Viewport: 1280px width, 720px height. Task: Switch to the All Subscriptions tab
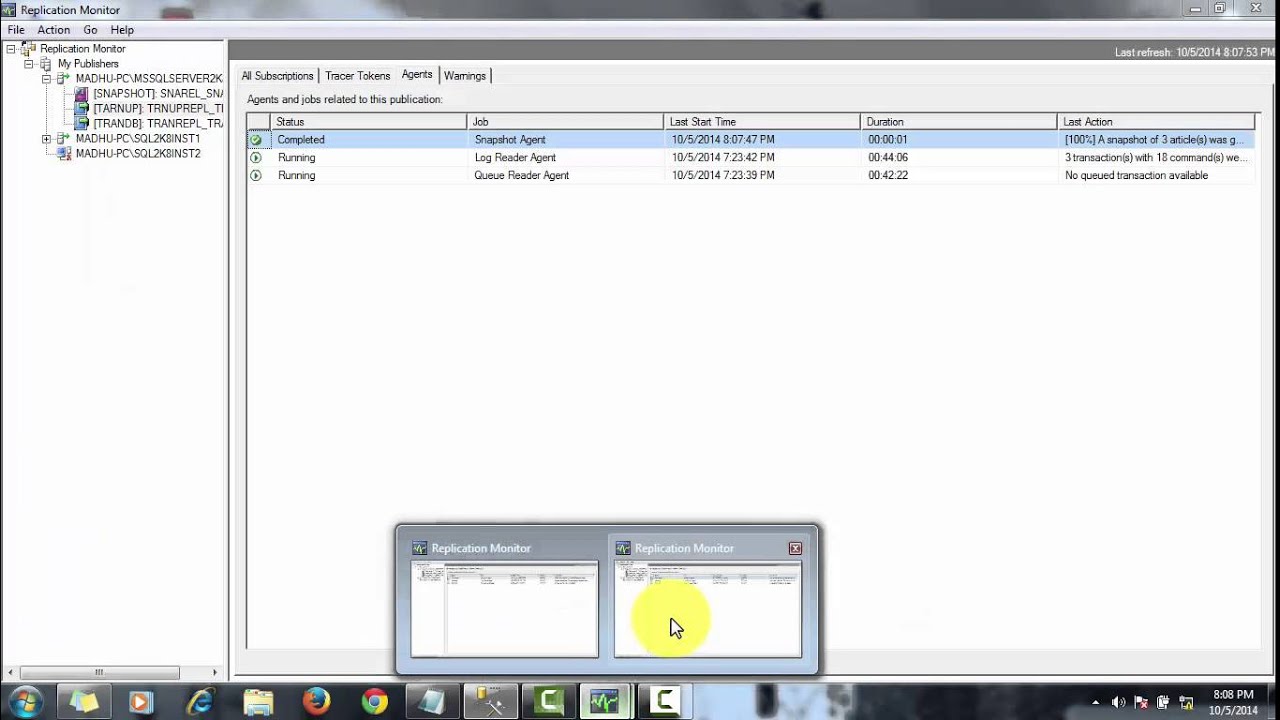click(277, 76)
